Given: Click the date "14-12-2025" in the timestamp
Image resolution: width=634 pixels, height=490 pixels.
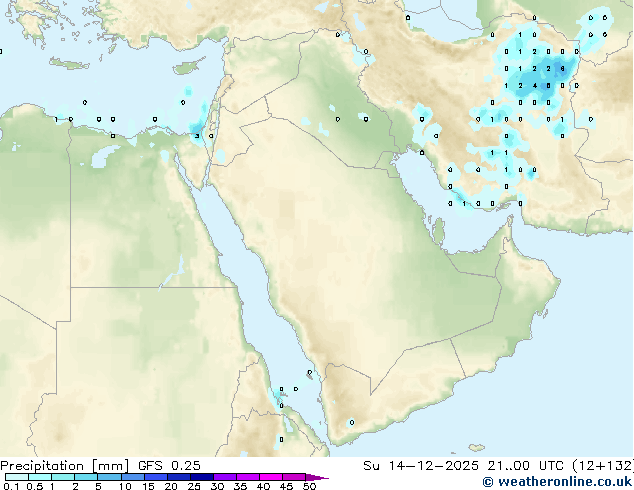Looking at the screenshot, I should point(433,466).
